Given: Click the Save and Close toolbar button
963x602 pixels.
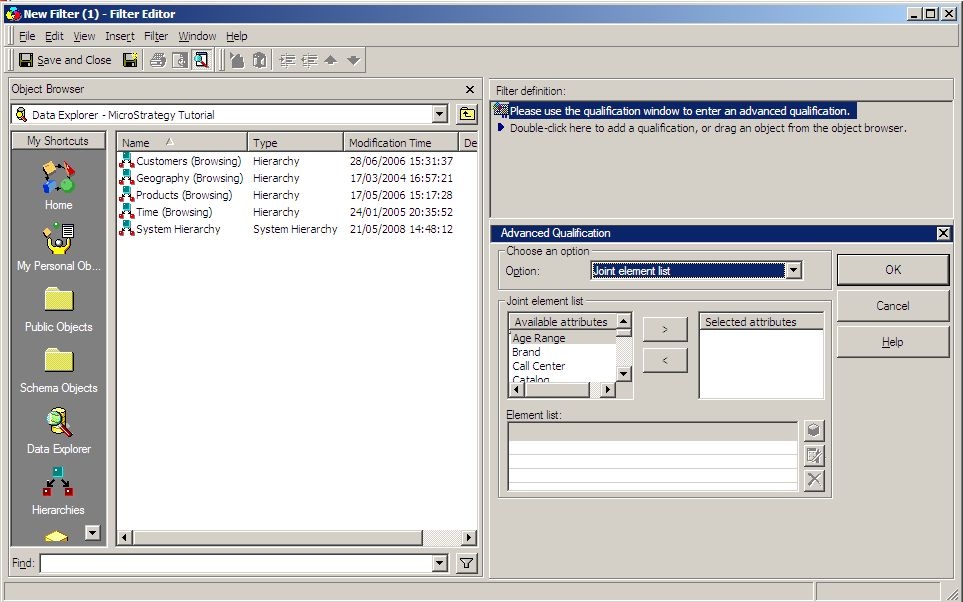Looking at the screenshot, I should (x=65, y=60).
